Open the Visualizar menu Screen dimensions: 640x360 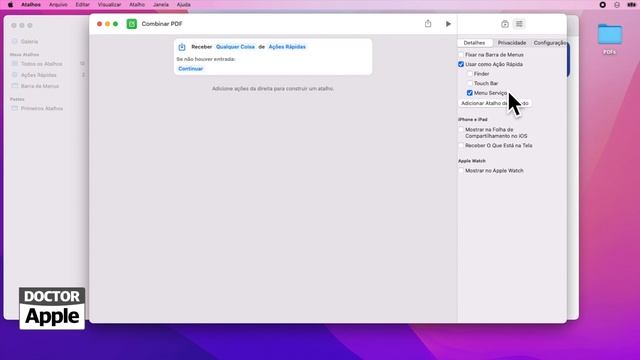[109, 5]
